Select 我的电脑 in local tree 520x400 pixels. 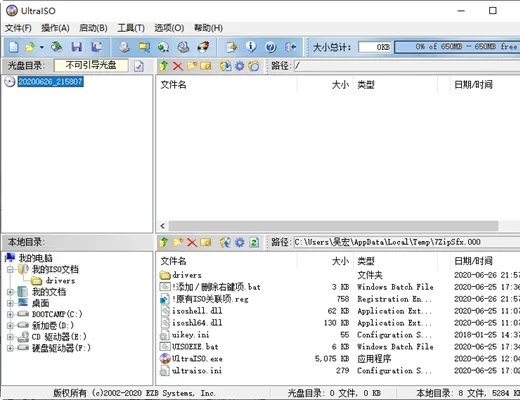[35, 258]
